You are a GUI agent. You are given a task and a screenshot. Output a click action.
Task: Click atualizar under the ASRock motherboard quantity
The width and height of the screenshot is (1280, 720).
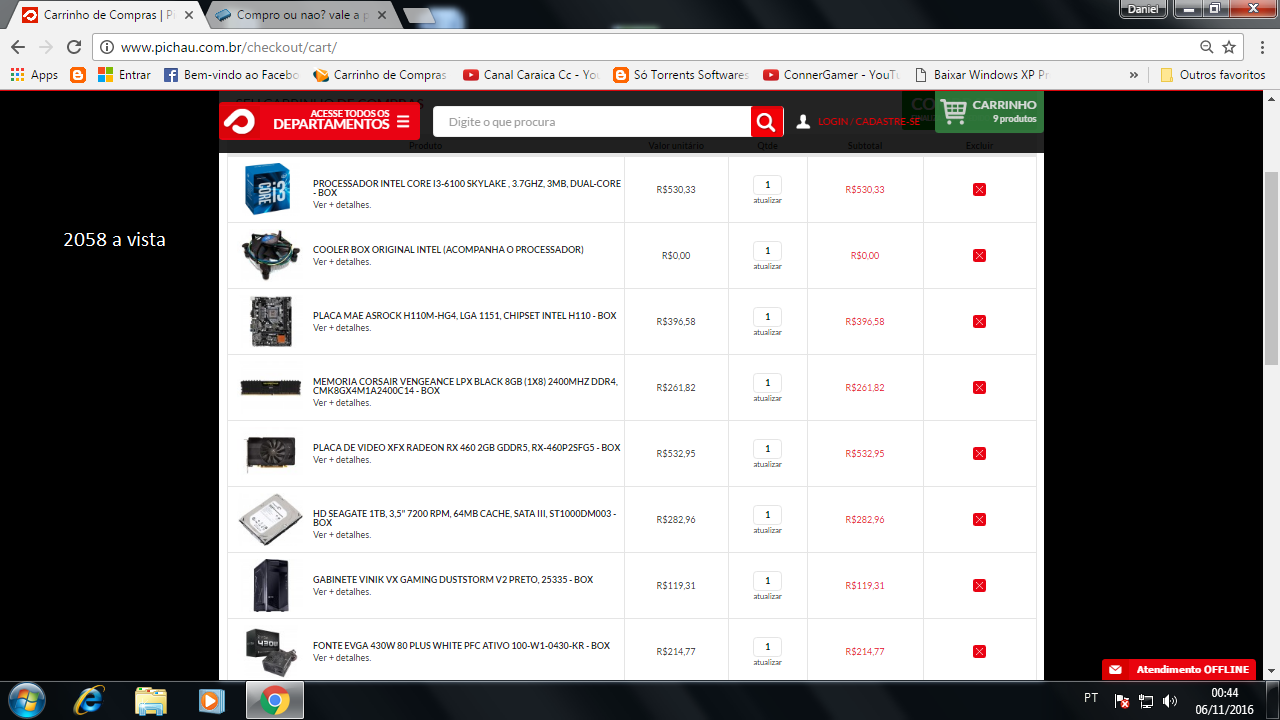click(768, 332)
